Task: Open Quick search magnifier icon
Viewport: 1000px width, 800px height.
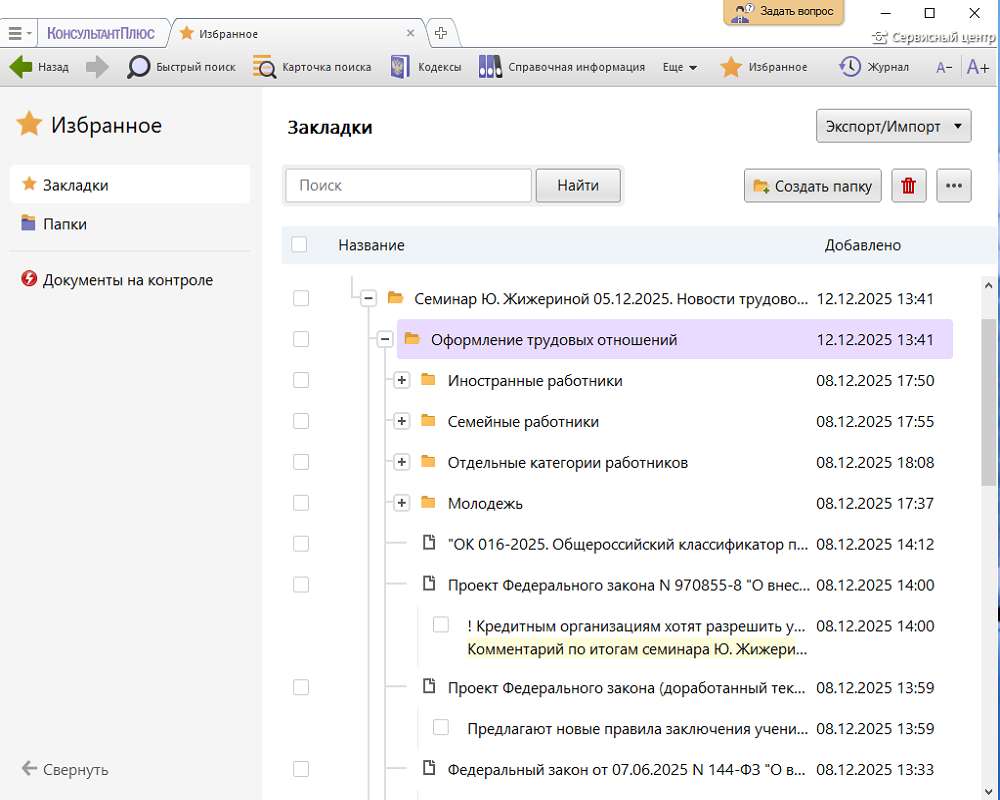Action: (x=138, y=67)
